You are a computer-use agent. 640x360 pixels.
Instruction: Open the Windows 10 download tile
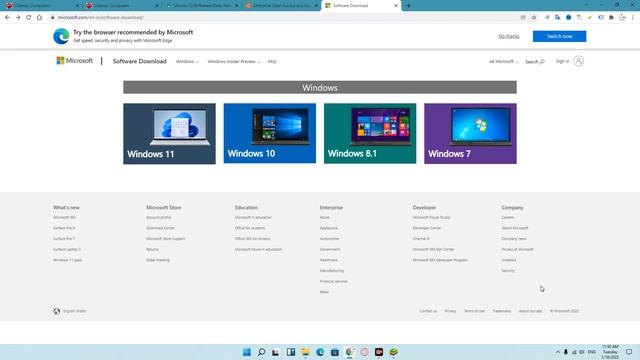(269, 133)
